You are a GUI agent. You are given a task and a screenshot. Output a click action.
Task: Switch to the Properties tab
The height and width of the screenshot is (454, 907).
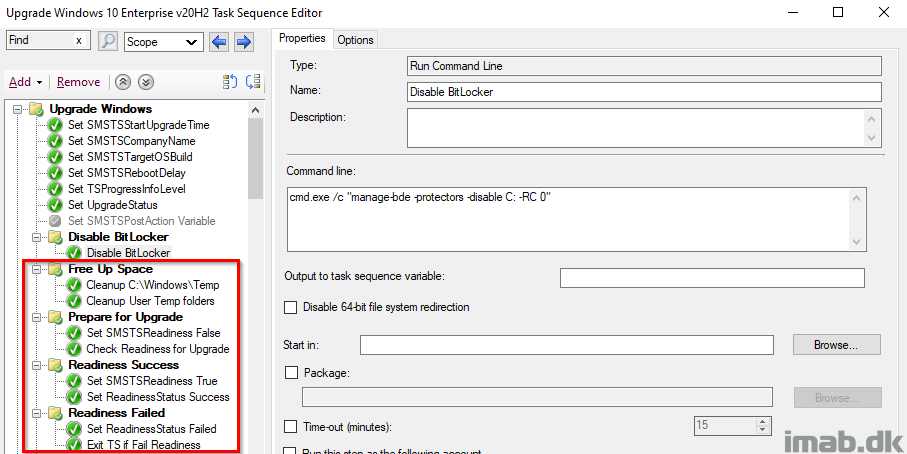pyautogui.click(x=302, y=38)
